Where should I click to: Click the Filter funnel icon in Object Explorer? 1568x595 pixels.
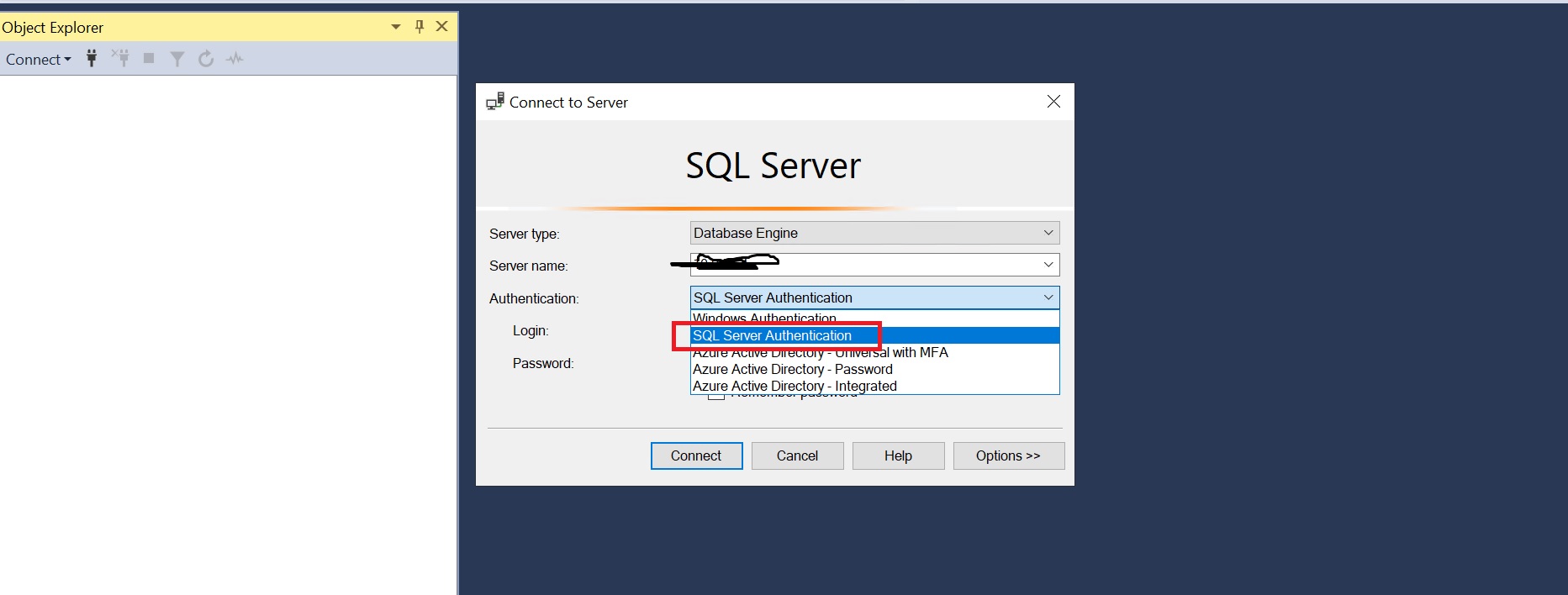click(177, 59)
